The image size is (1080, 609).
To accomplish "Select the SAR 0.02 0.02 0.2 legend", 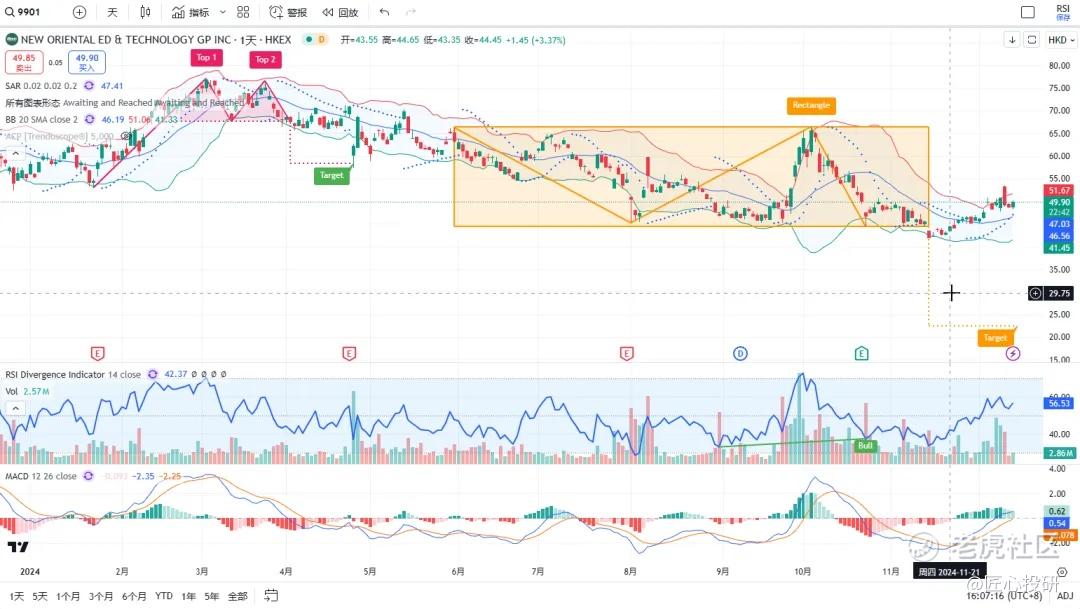I will pos(41,85).
